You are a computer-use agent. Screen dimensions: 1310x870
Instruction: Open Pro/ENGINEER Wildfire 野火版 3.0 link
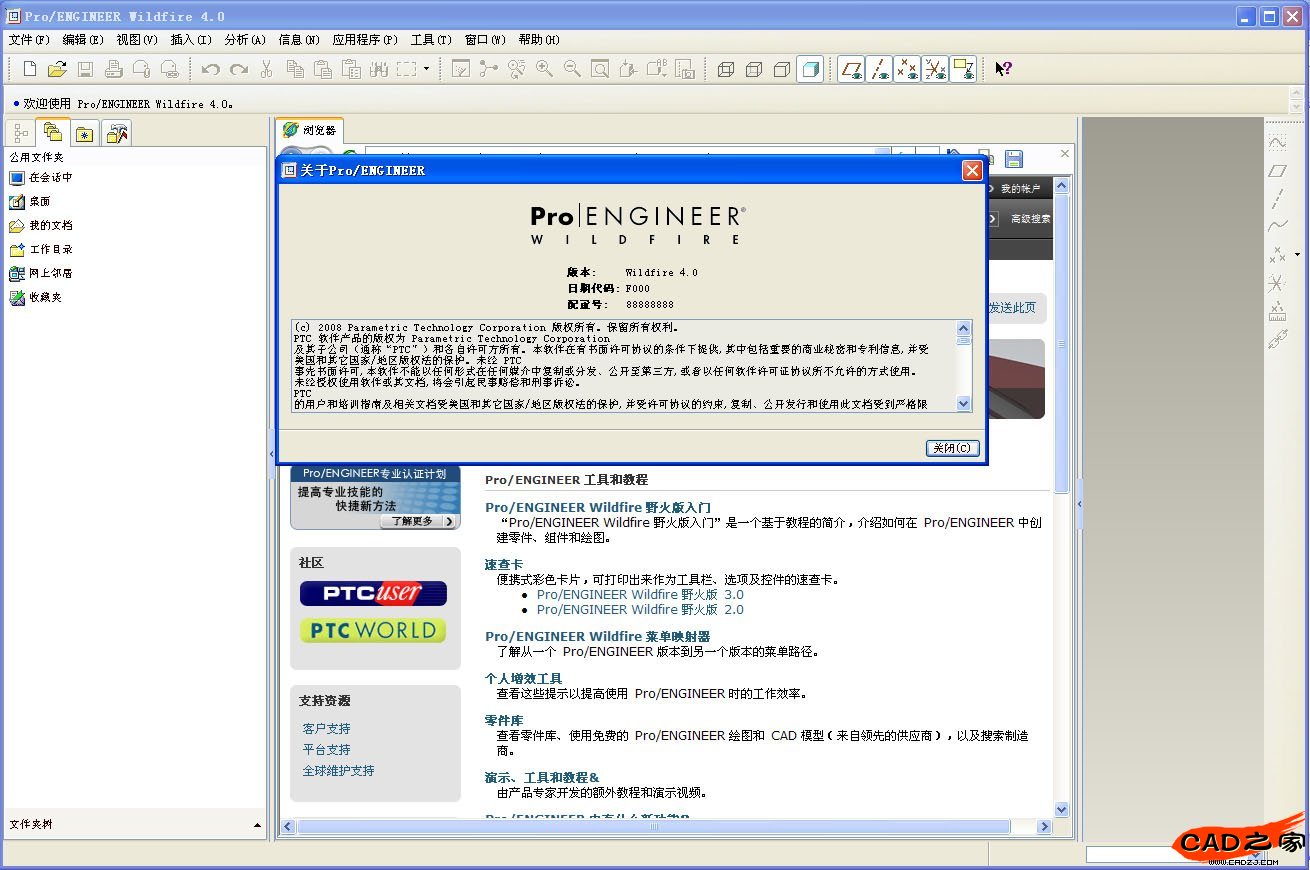pos(640,594)
